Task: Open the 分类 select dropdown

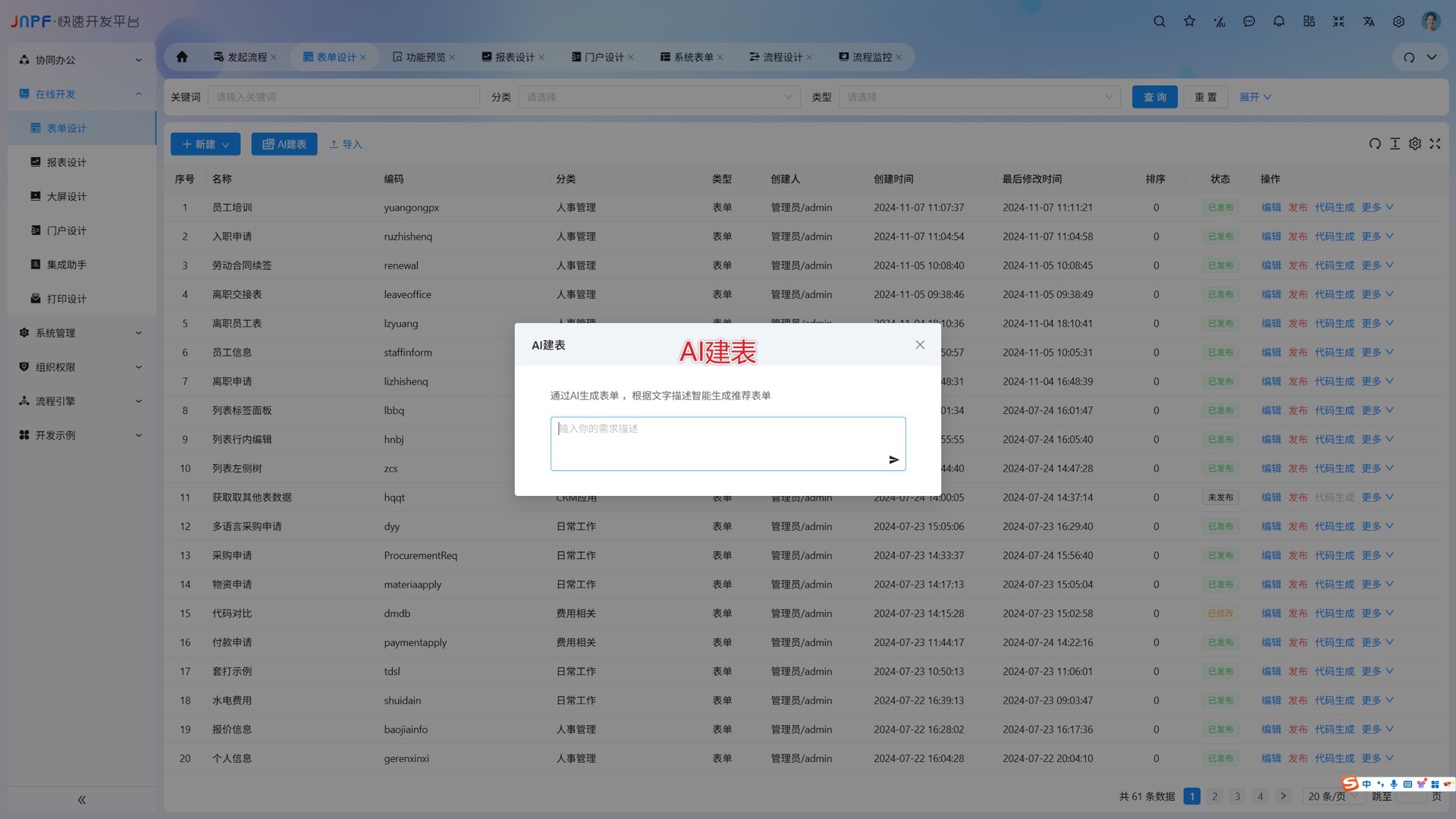Action: coord(658,97)
